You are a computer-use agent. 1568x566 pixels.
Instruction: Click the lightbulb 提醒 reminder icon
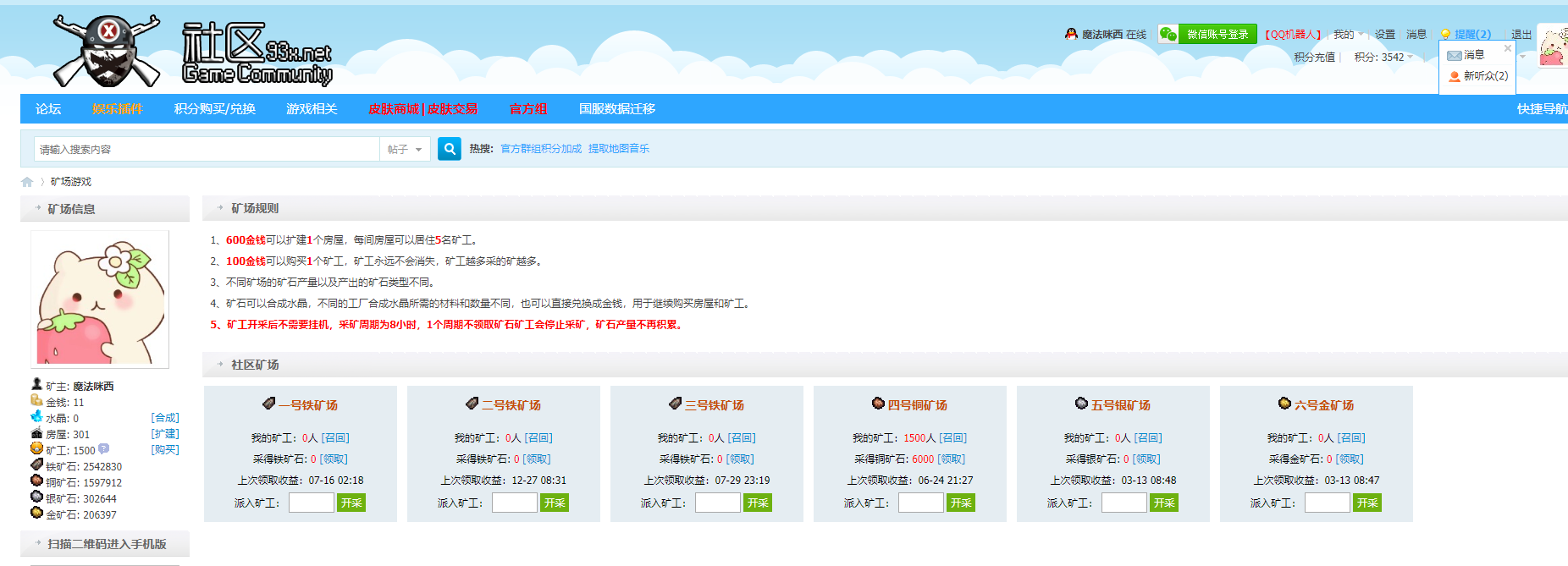point(1446,35)
